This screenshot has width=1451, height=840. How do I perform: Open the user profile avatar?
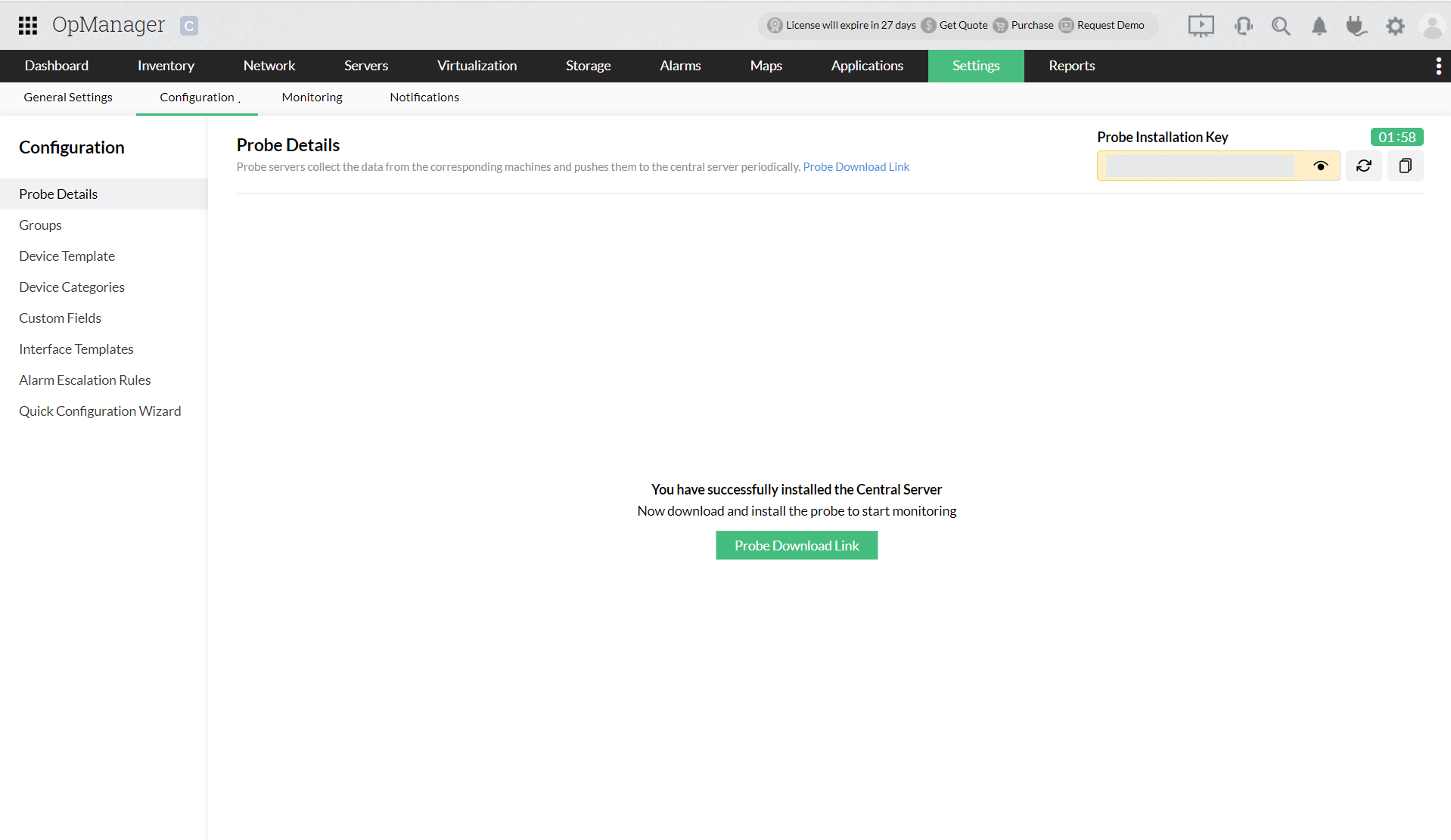coord(1432,26)
